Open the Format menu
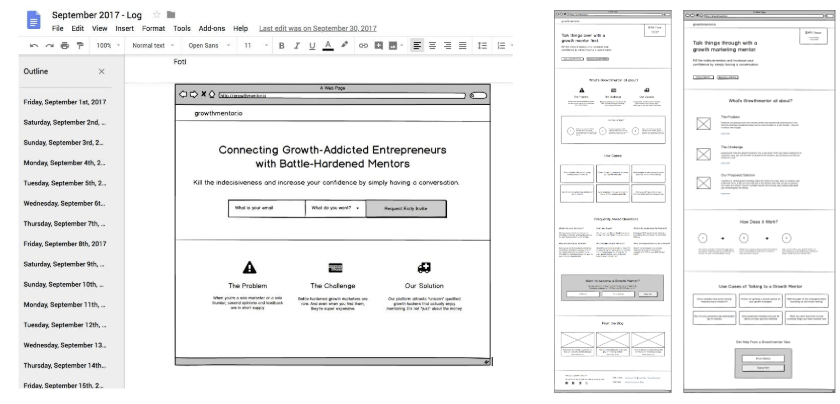This screenshot has width=840, height=404. click(153, 28)
